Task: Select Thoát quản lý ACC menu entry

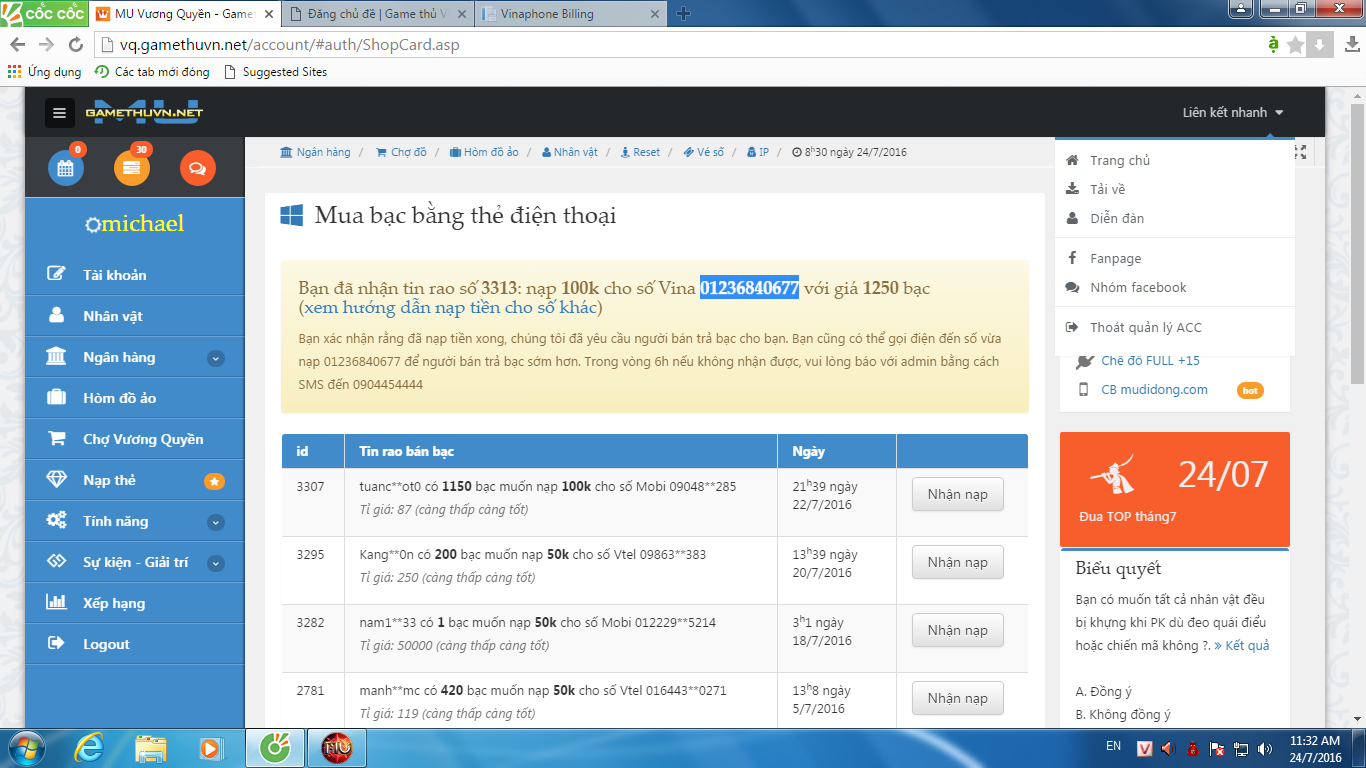Action: 1145,327
